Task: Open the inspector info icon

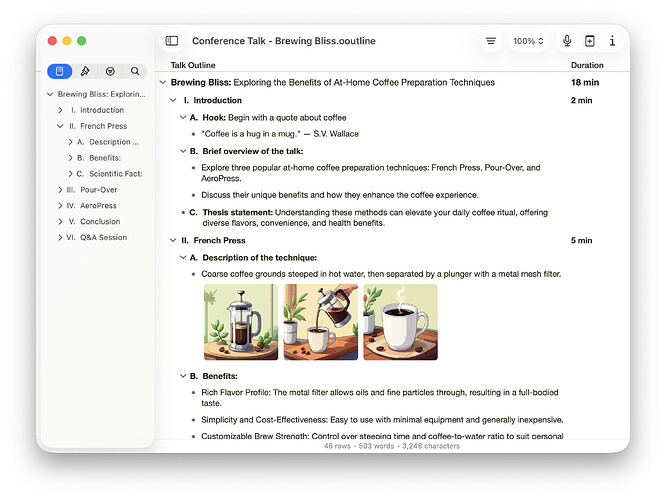Action: pyautogui.click(x=612, y=41)
